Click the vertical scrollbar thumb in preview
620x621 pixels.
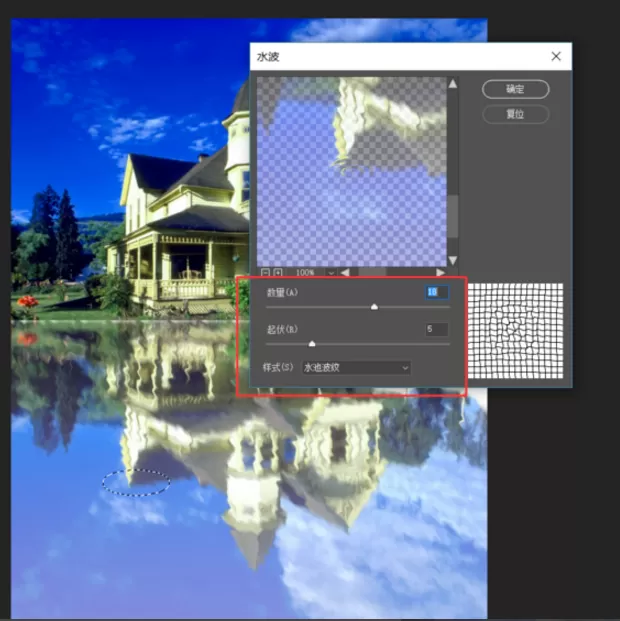click(x=452, y=217)
